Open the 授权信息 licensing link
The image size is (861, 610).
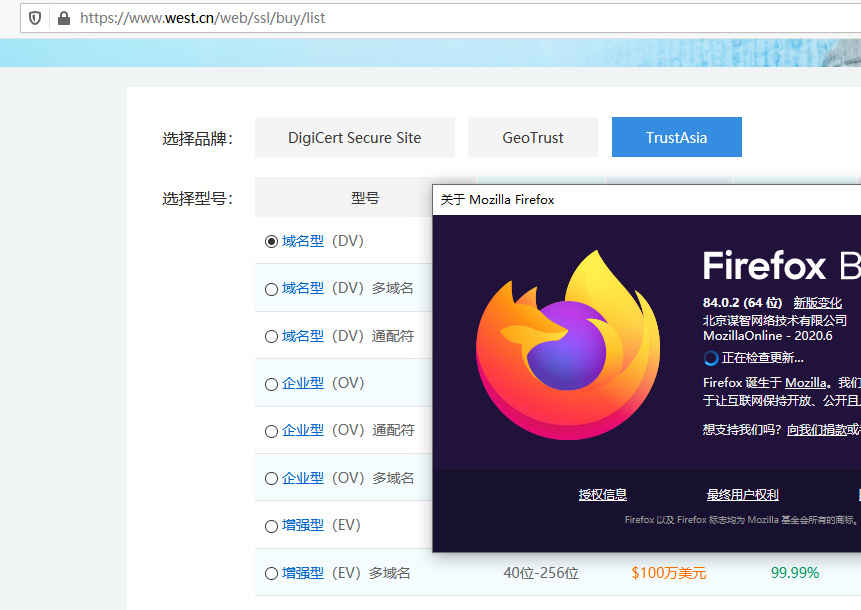point(603,495)
